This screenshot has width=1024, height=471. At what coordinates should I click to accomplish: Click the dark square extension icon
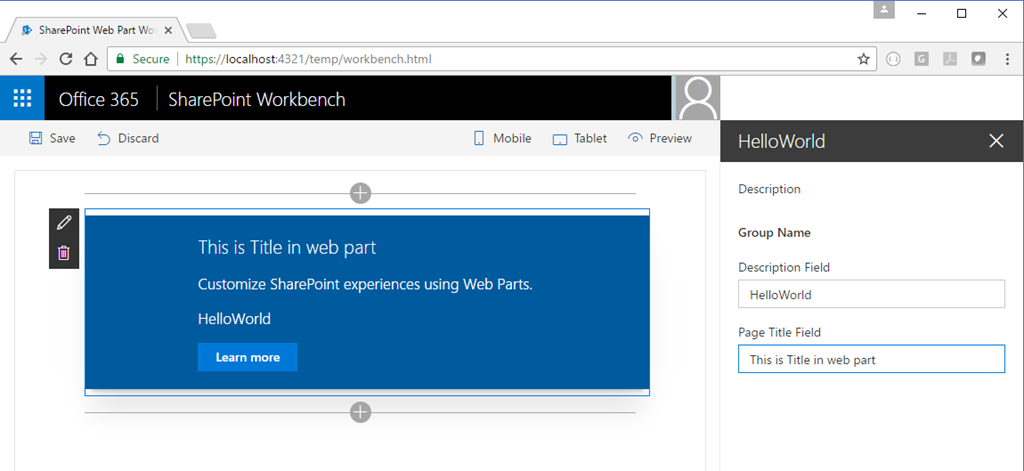point(978,59)
